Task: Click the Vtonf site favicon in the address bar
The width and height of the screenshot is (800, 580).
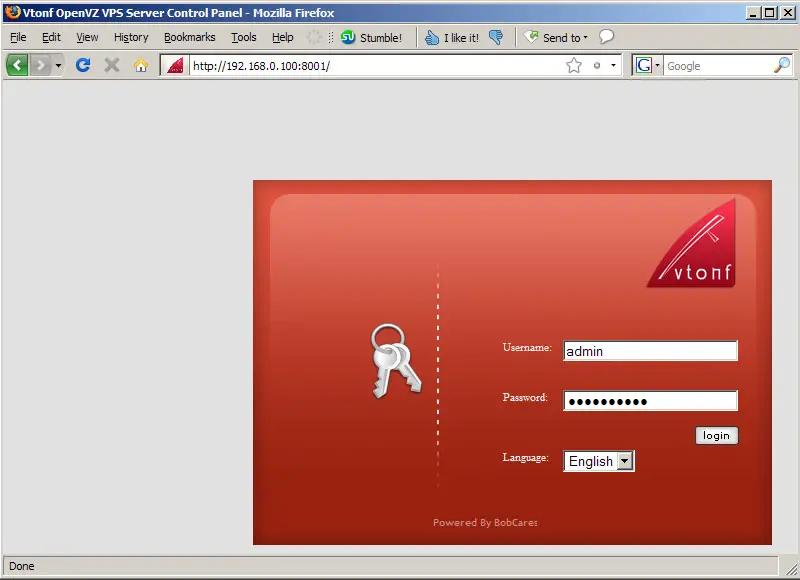Action: 174,65
